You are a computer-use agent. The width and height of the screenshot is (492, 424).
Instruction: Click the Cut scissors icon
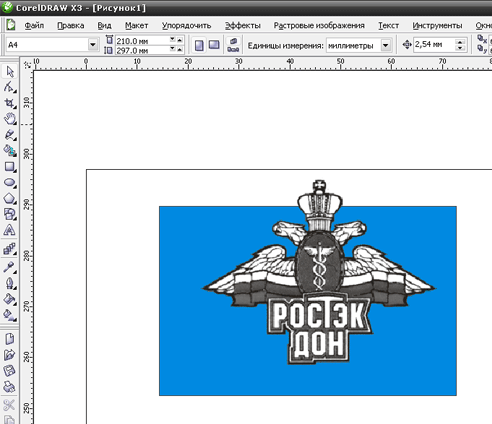tap(10, 405)
